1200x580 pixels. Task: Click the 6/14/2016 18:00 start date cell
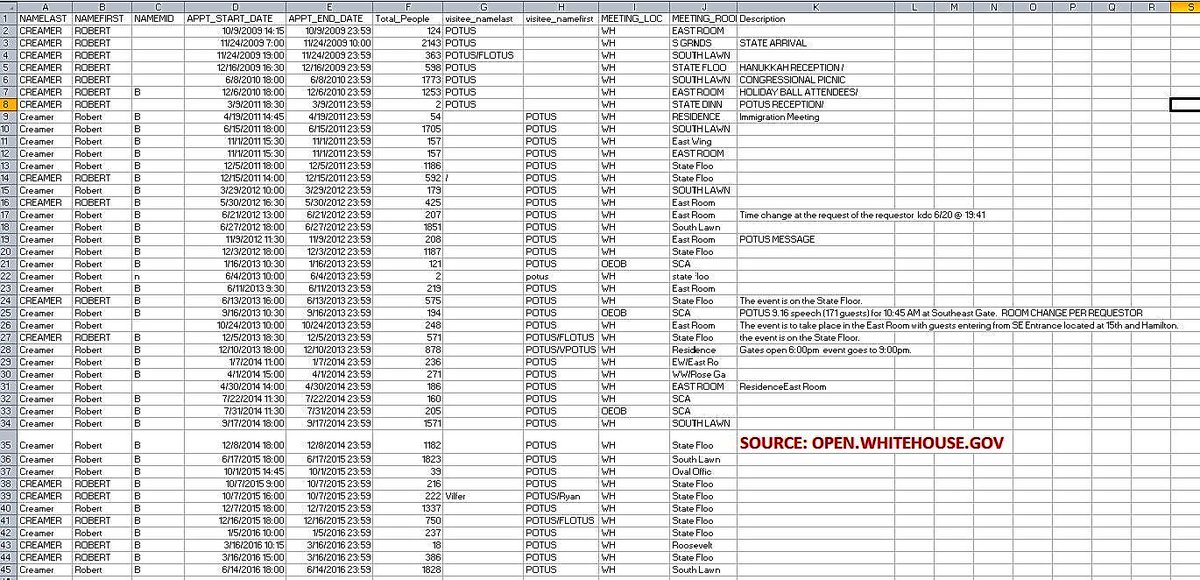coord(235,570)
